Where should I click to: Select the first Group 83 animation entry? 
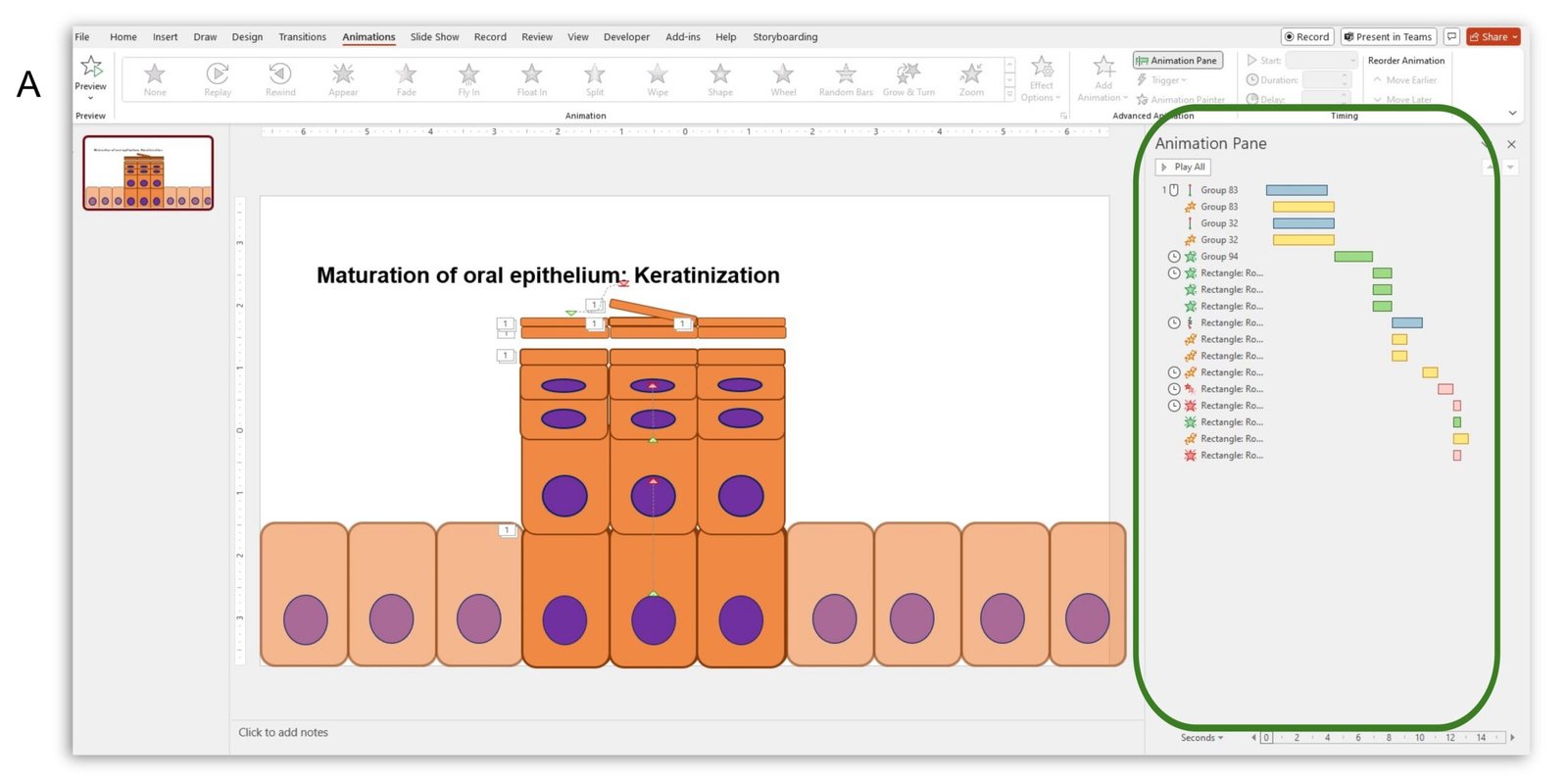click(1219, 190)
